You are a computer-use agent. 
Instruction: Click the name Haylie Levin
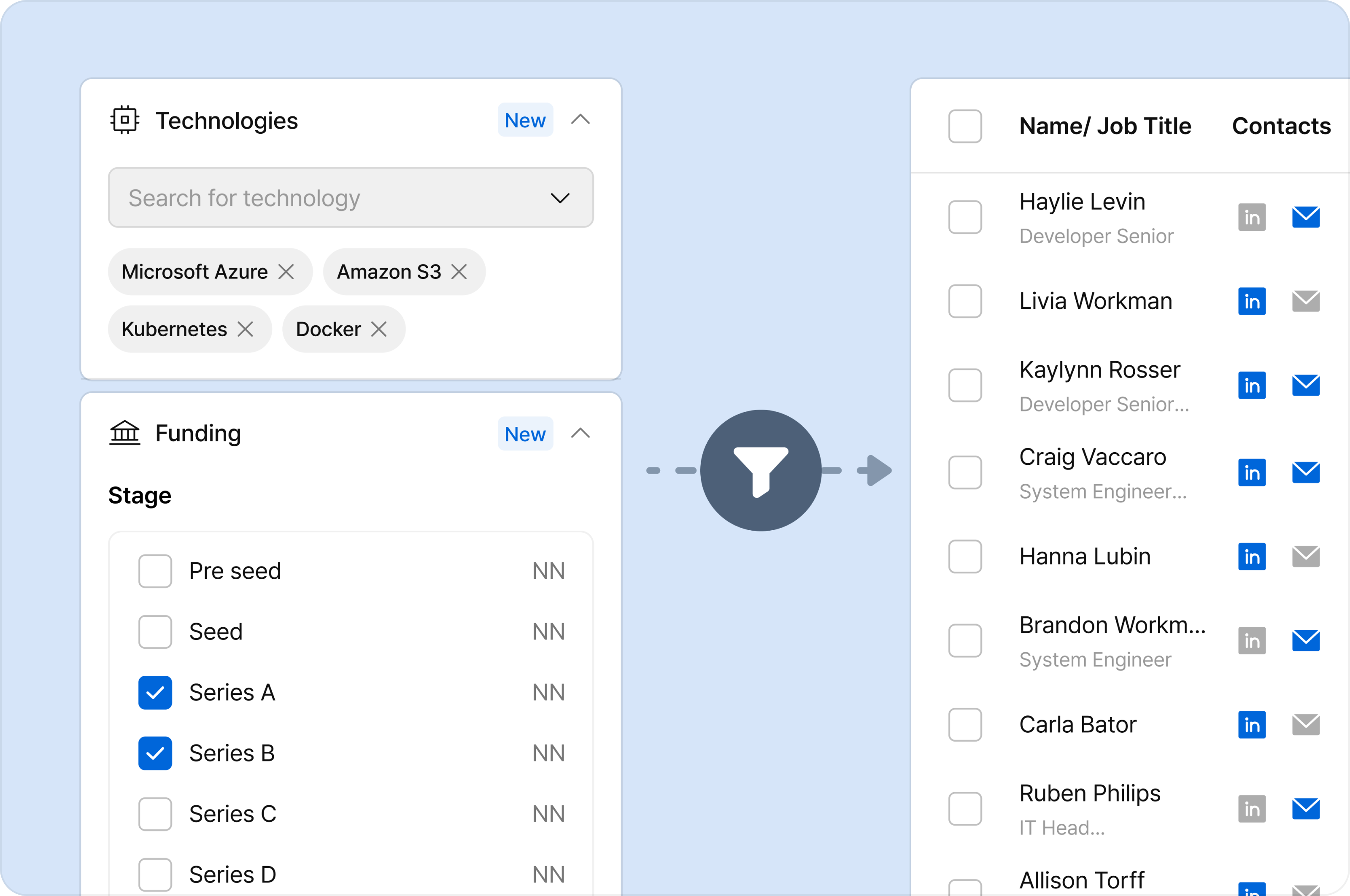[1082, 202]
